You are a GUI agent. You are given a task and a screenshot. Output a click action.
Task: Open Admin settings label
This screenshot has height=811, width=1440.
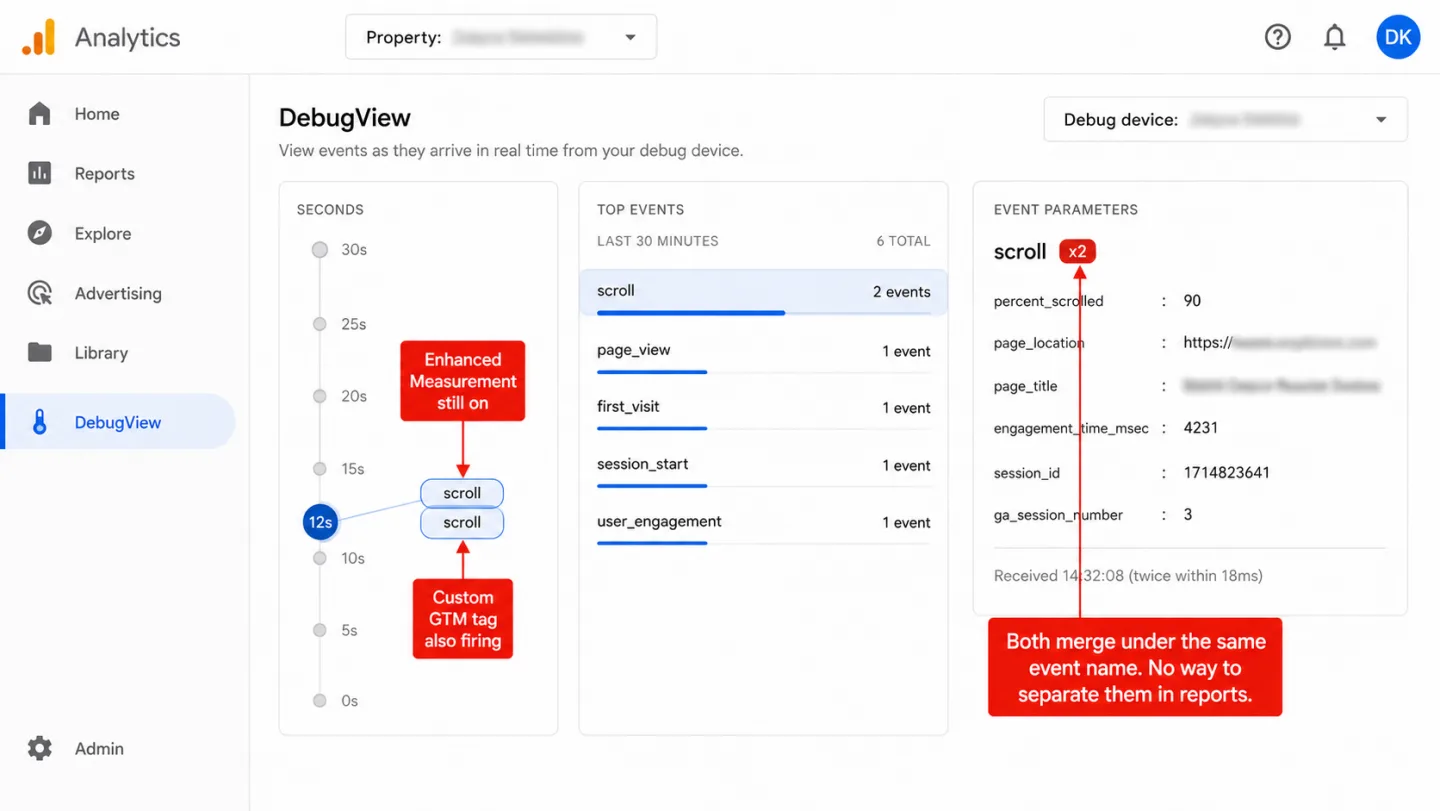click(x=99, y=749)
